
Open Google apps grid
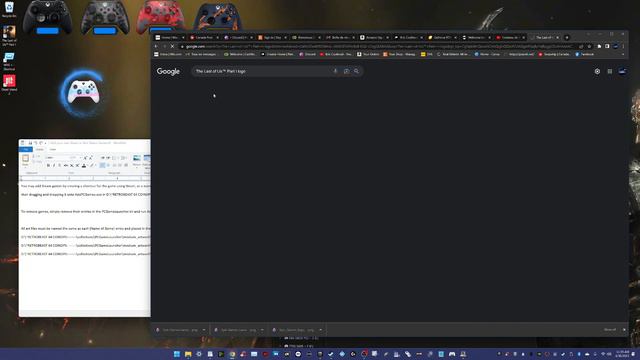(610, 71)
